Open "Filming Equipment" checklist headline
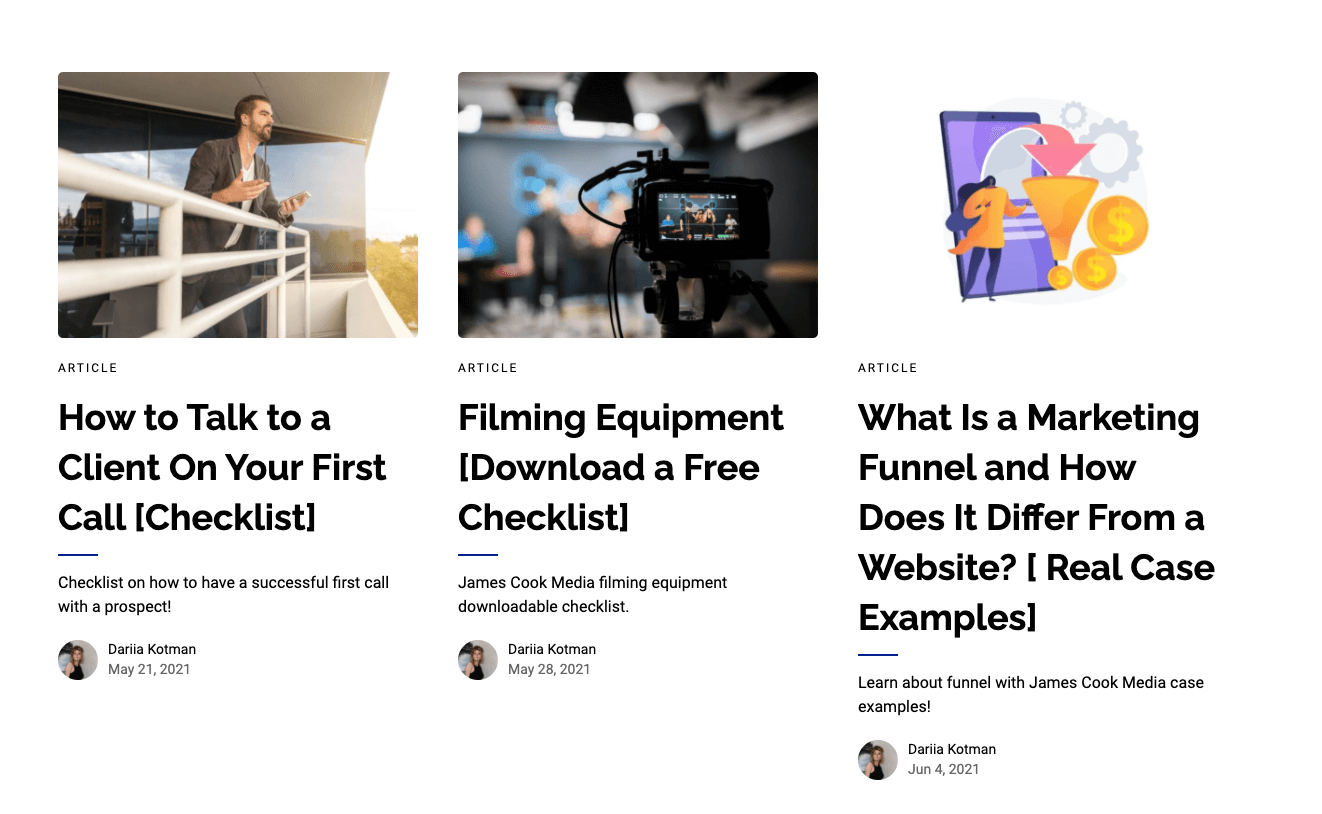The width and height of the screenshot is (1322, 814). (621, 467)
